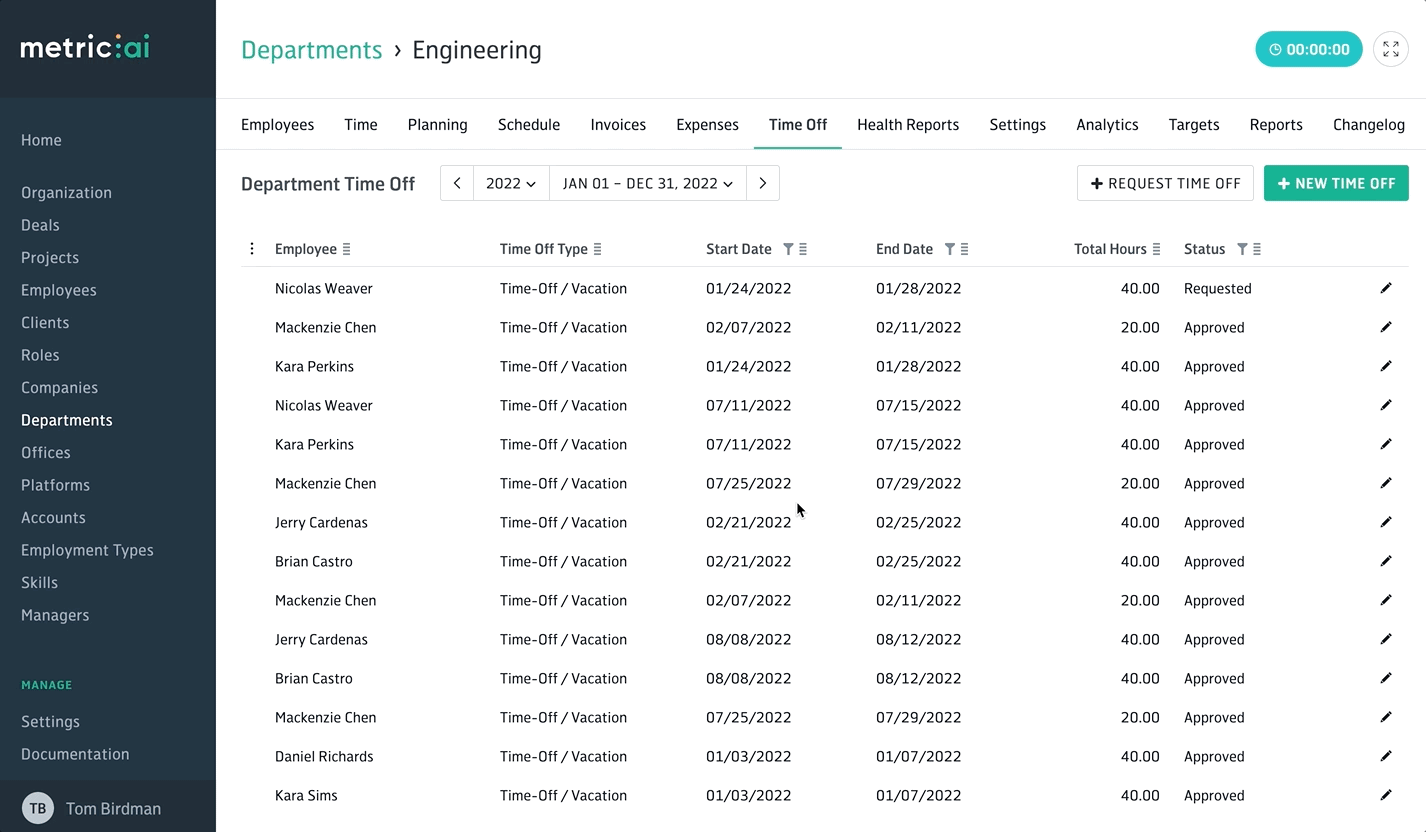The image size is (1426, 832).
Task: Open the Health Reports tab
Action: (x=908, y=125)
